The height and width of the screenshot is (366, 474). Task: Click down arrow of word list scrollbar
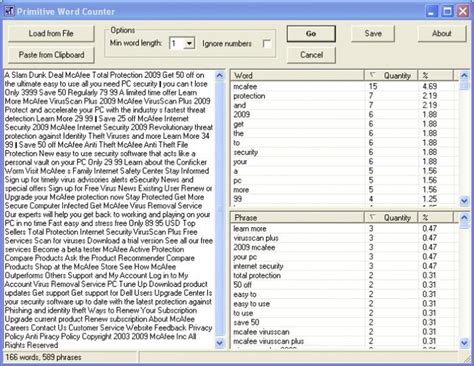point(464,200)
